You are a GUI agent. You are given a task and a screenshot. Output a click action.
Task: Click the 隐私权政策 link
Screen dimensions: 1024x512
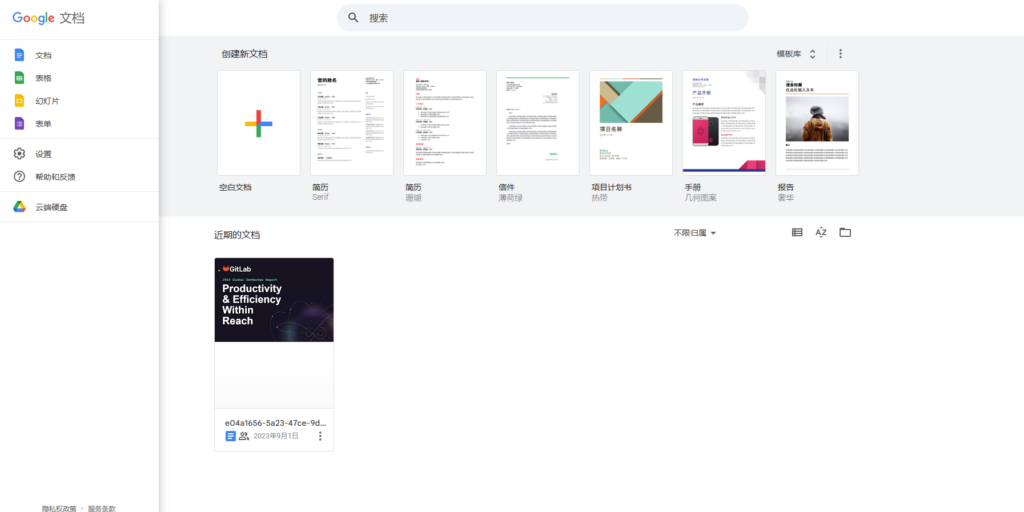(x=59, y=508)
